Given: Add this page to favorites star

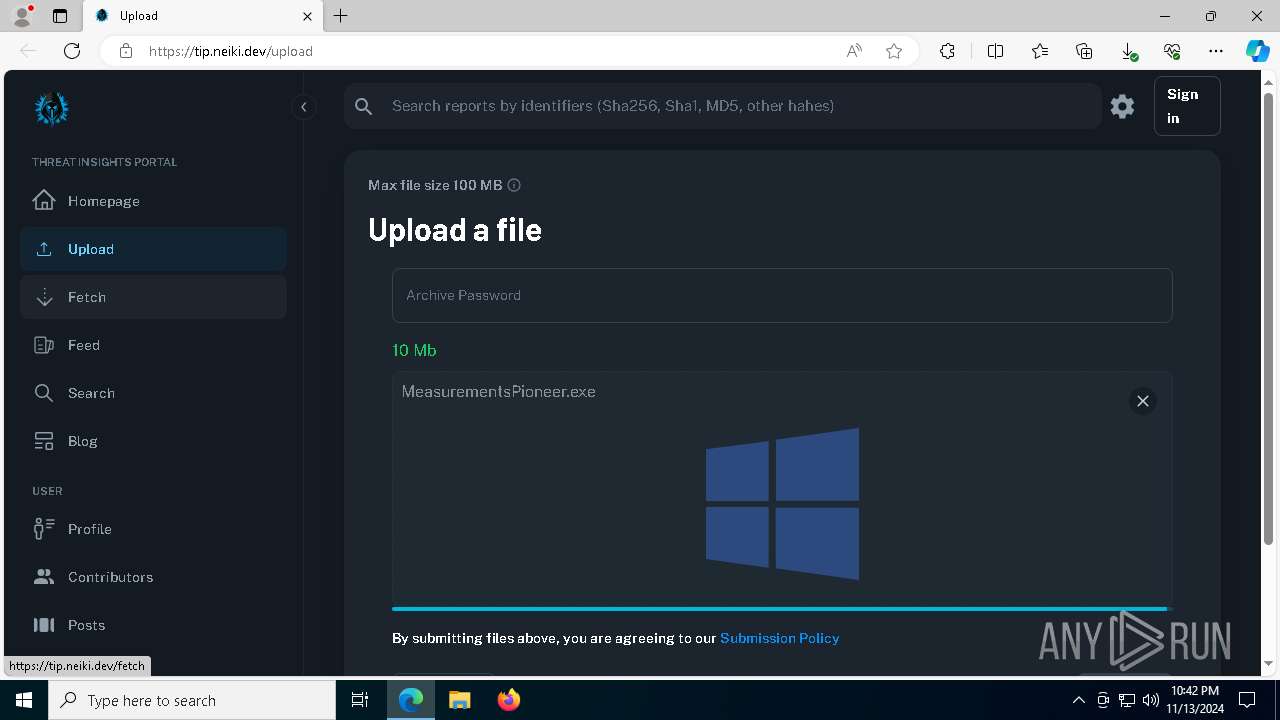Looking at the screenshot, I should 894,51.
